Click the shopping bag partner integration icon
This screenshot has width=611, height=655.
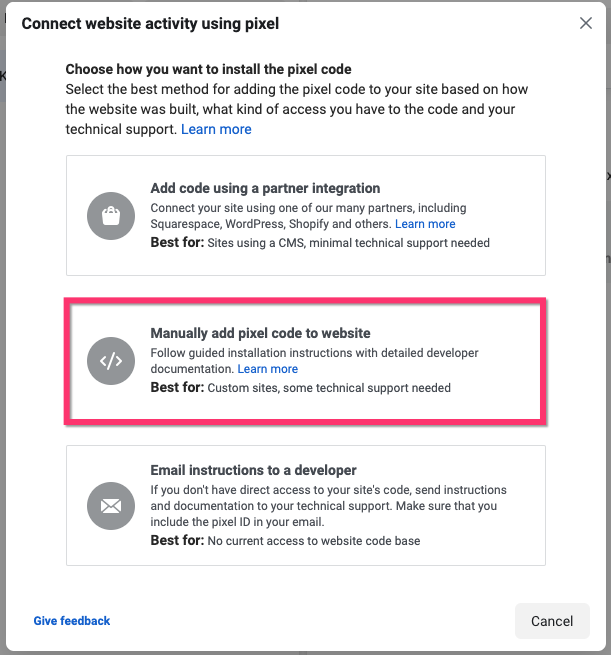point(111,216)
